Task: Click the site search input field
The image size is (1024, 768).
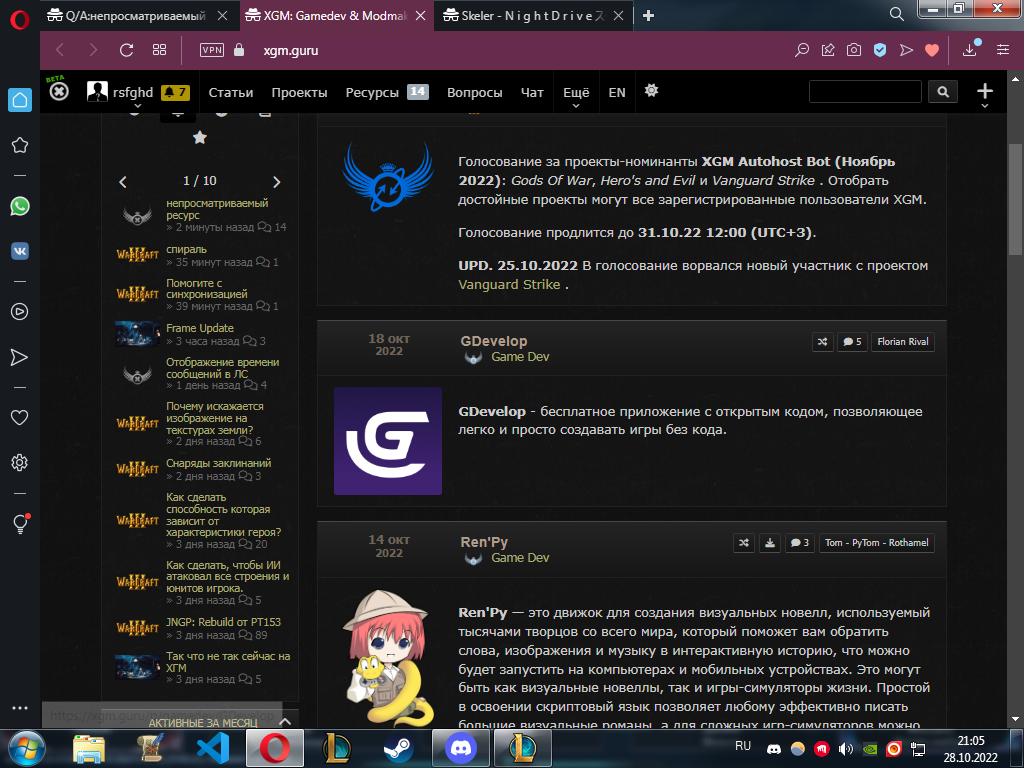Action: pos(865,91)
